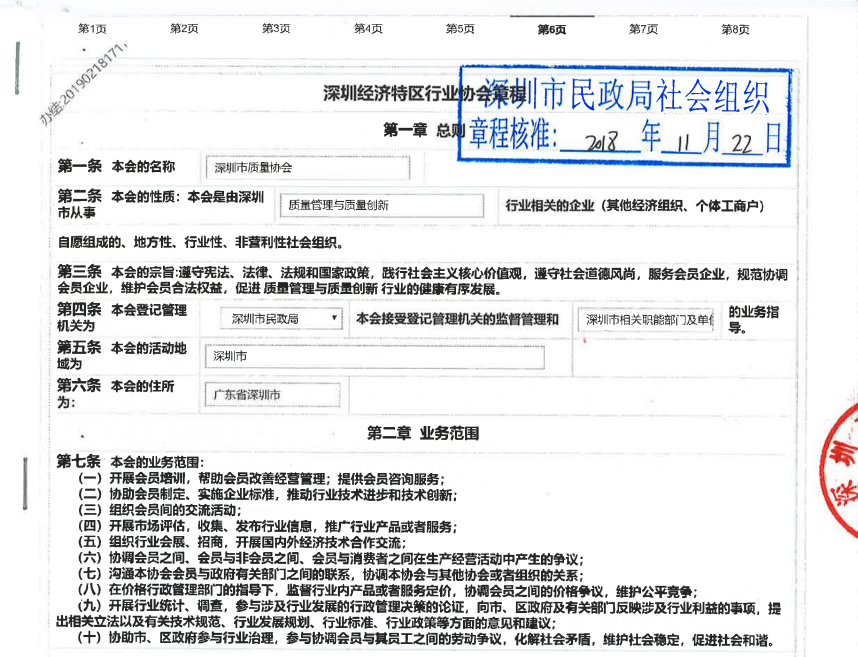Viewport: 858px width, 657px height.
Task: Switch to the 第2页 tab
Action: [x=184, y=29]
